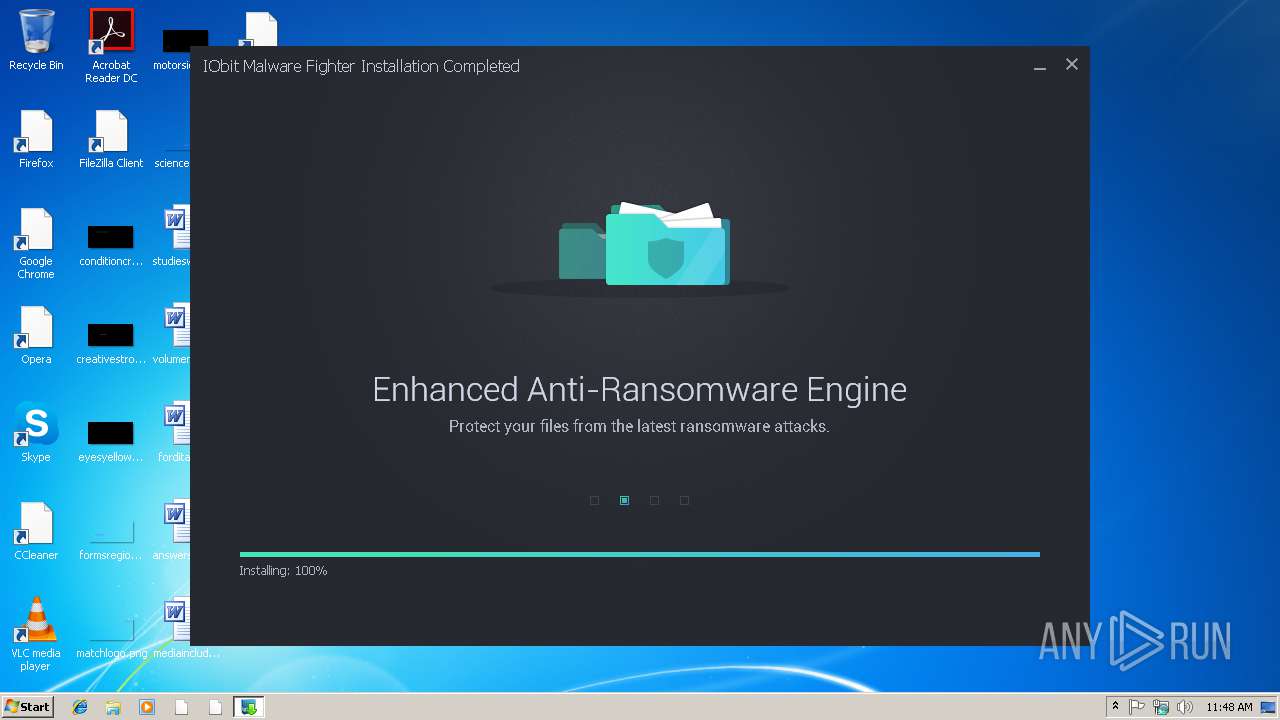Open Windows Explorer taskbar icon
Viewport: 1280px width, 720px height.
click(113, 707)
